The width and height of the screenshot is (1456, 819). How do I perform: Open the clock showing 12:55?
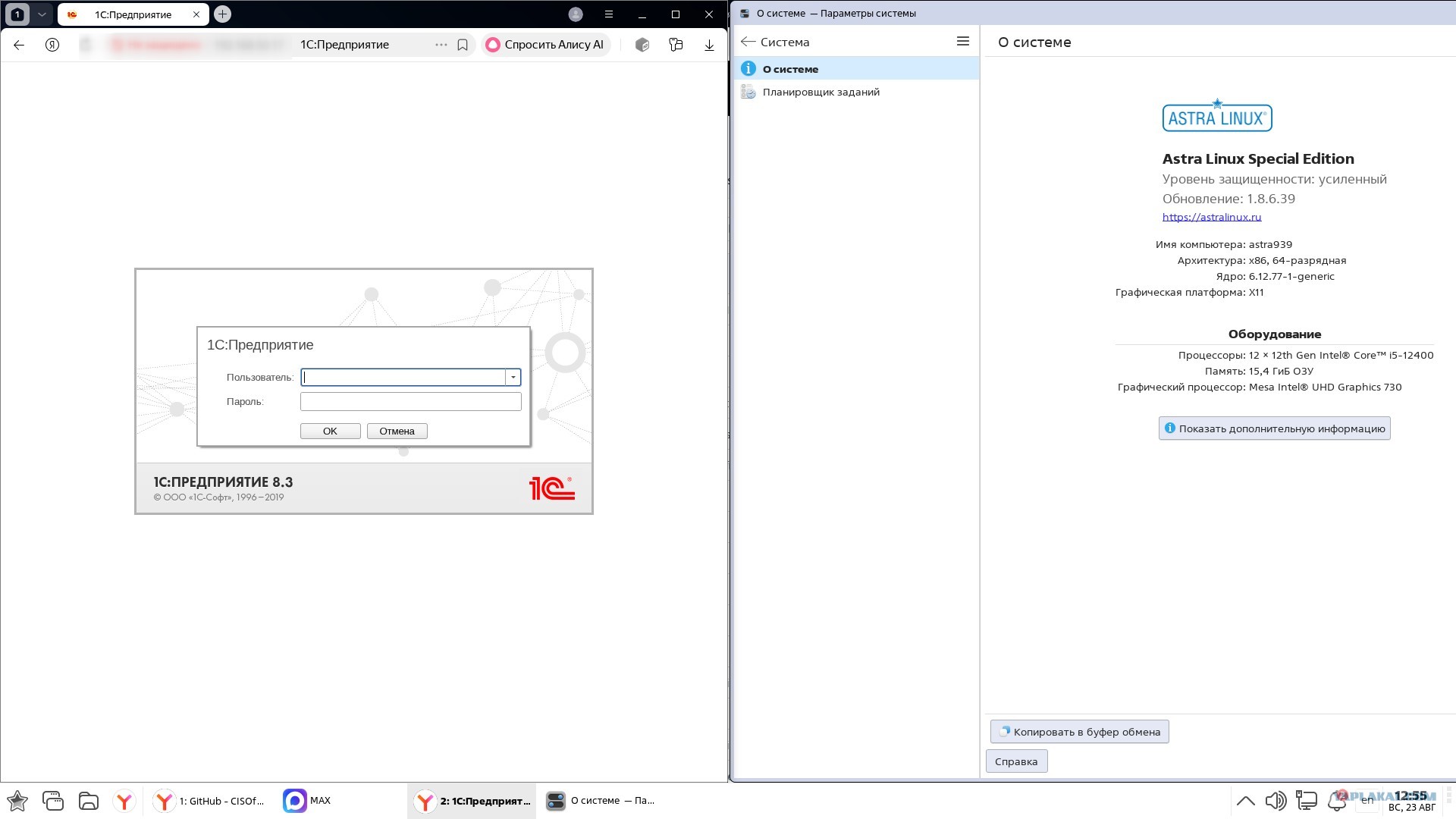pos(1411,801)
